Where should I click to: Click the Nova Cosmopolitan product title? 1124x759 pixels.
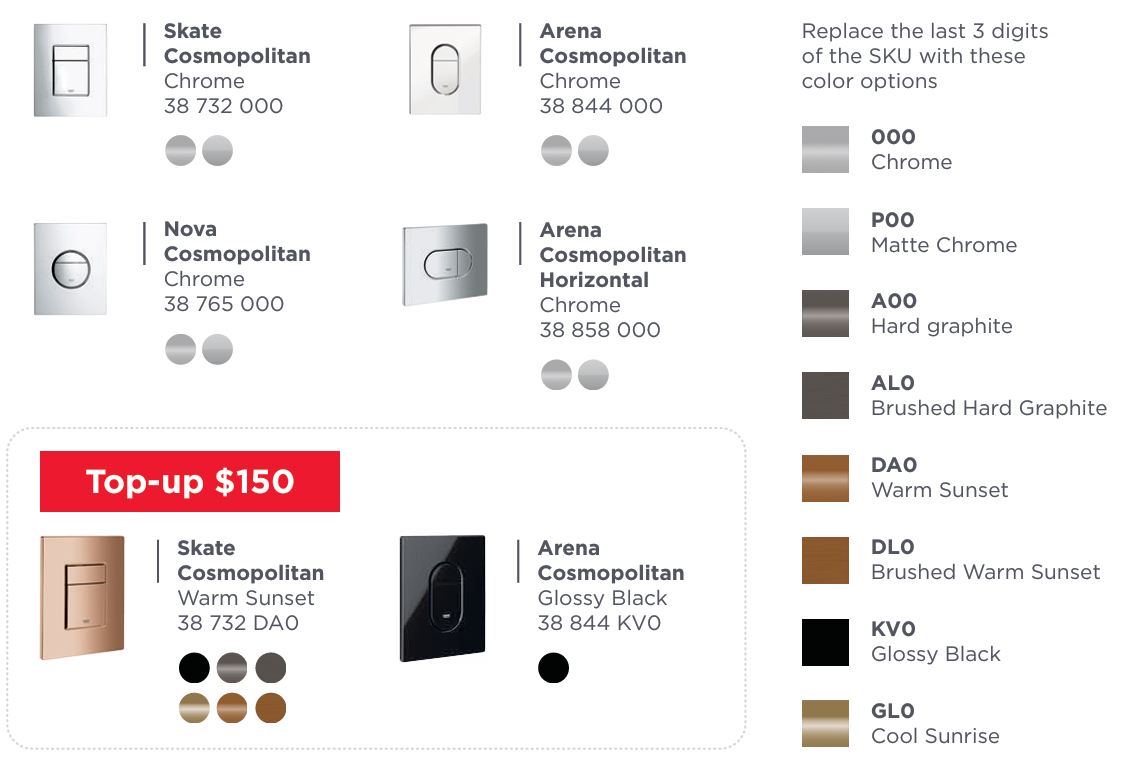(x=237, y=241)
